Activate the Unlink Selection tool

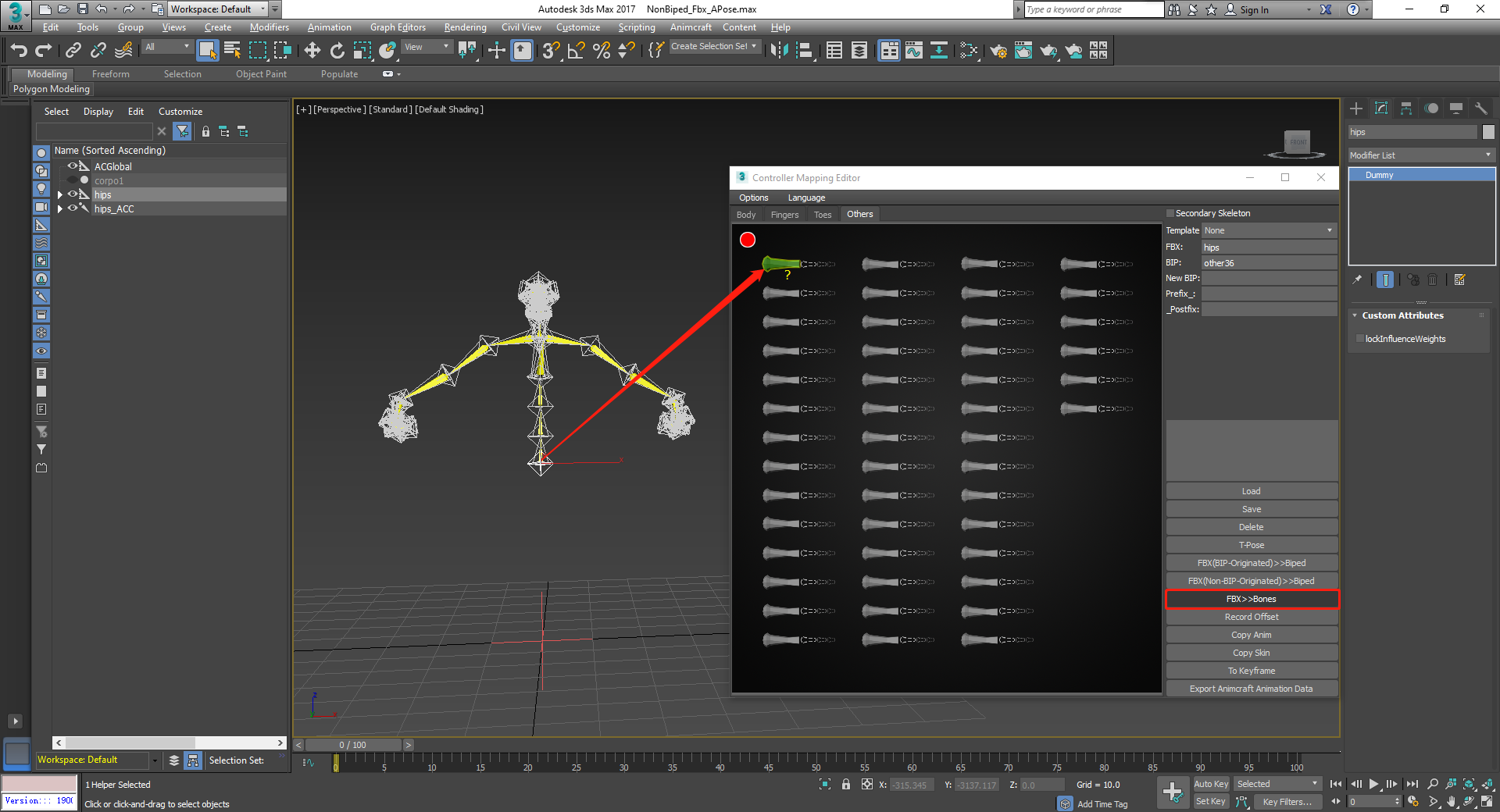point(98,51)
